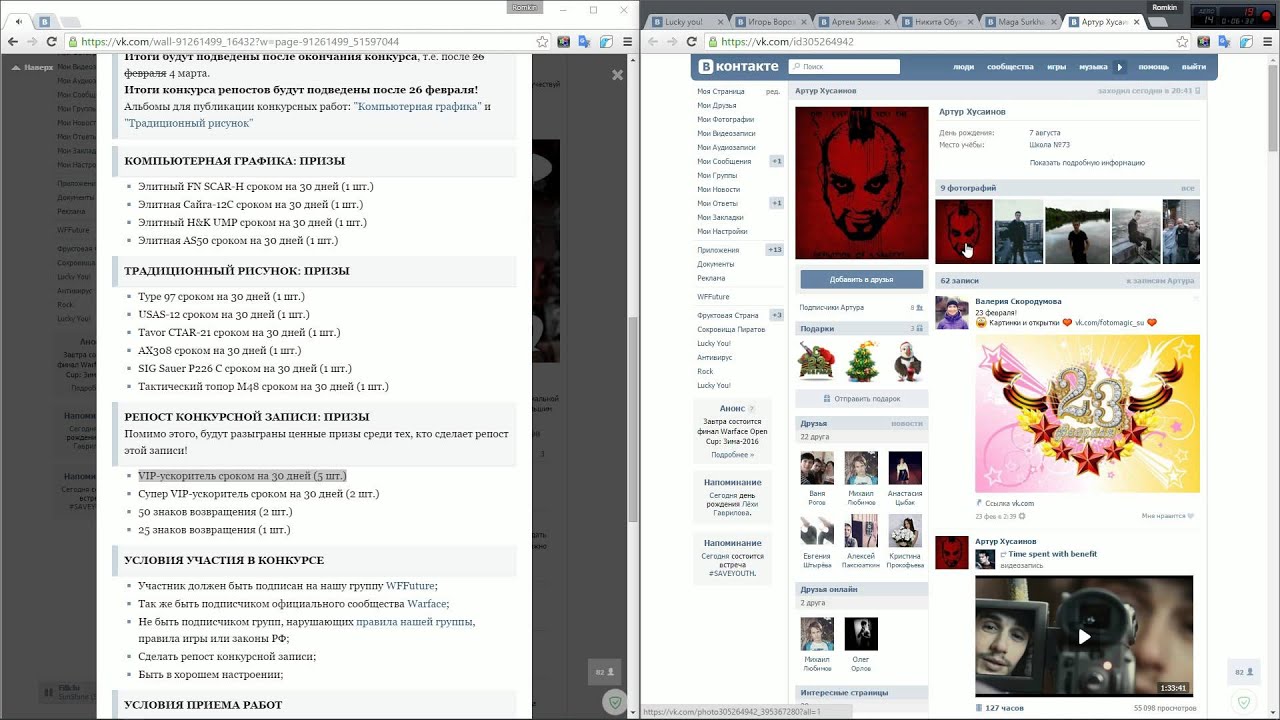Image resolution: width=1280 pixels, height=720 pixels.
Task: Click "новости" link in the Друзья block
Action: (x=906, y=423)
